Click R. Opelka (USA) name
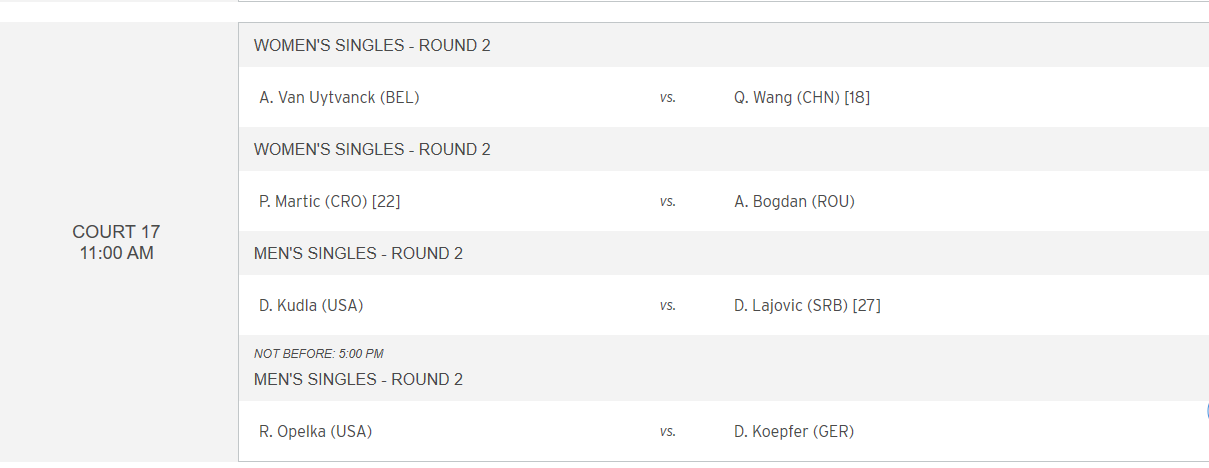This screenshot has height=468, width=1209. (315, 432)
